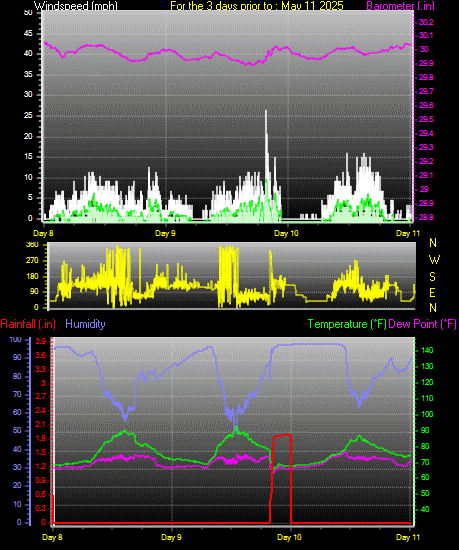The image size is (459, 550).
Task: Click the Humidity legend label
Action: [x=85, y=324]
